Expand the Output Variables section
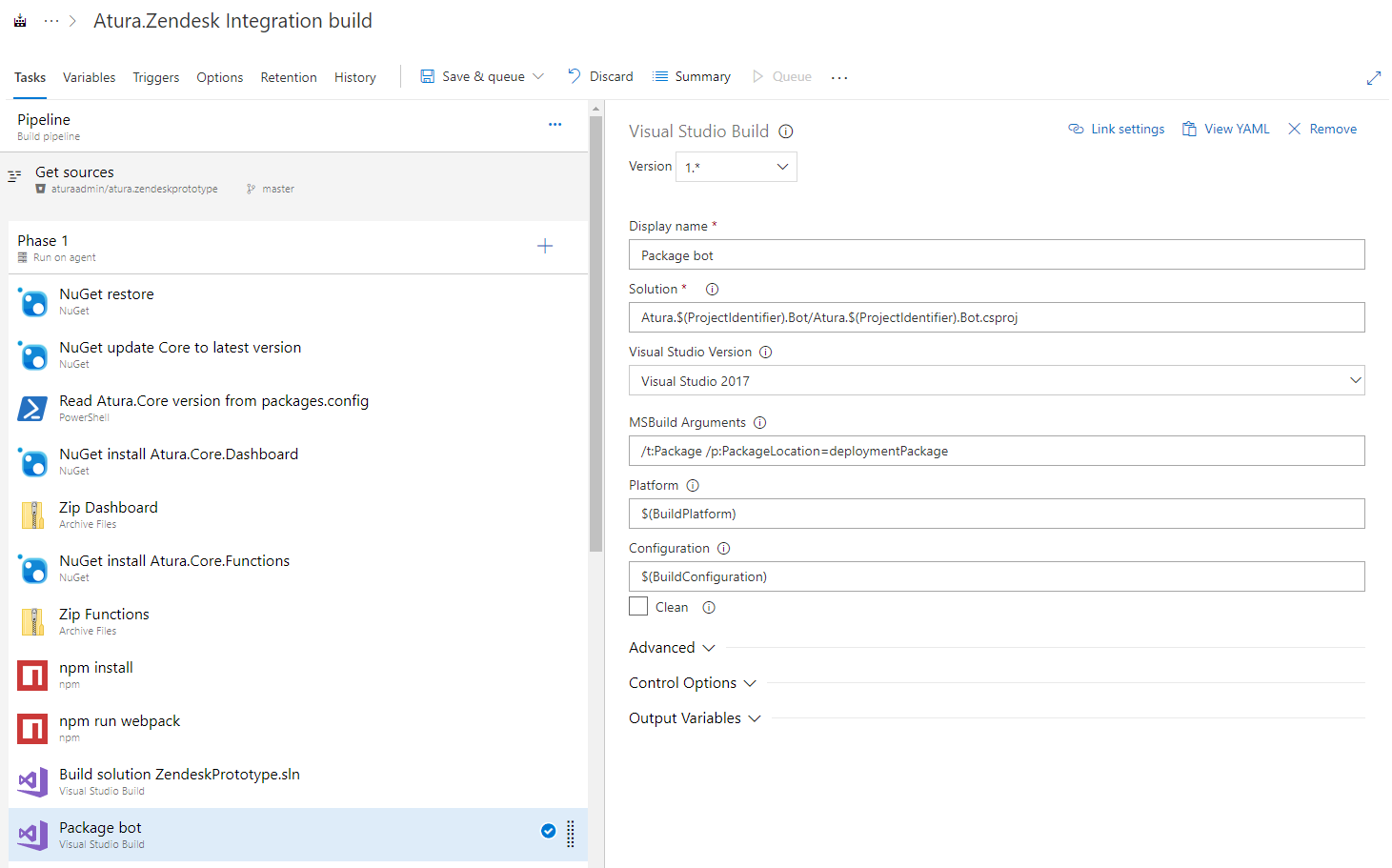 tap(695, 717)
